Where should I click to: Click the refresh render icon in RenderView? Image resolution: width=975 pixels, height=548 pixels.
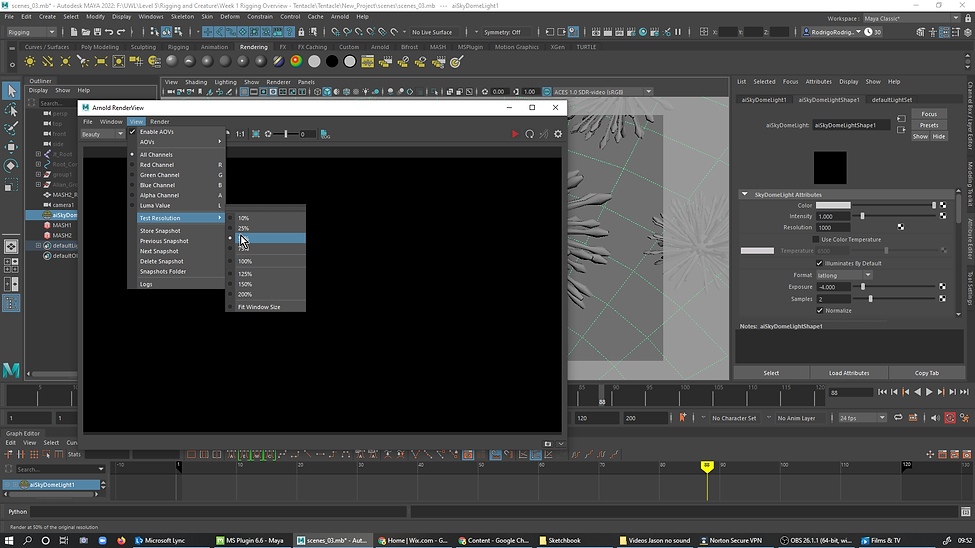529,134
